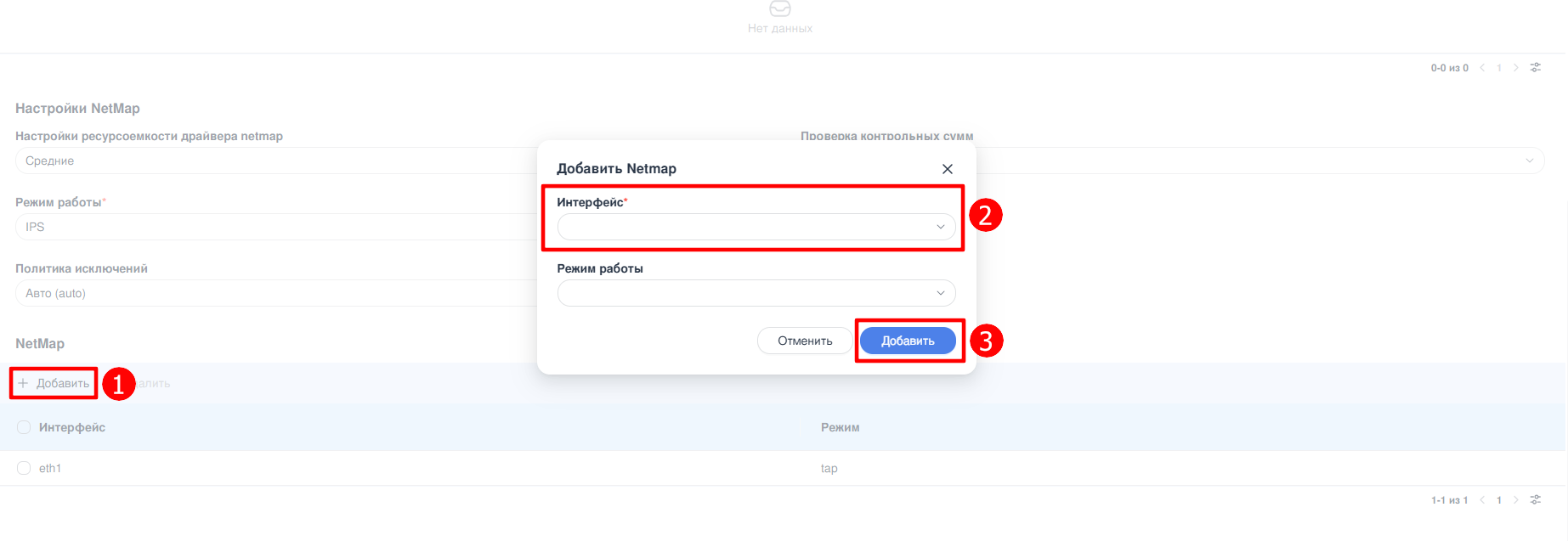
Task: Go to next page in upper pagination
Action: pyautogui.click(x=1515, y=68)
